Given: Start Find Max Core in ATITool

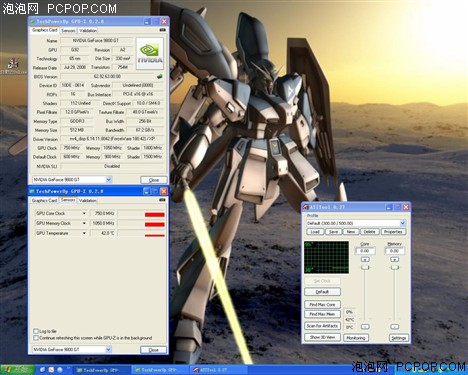Looking at the screenshot, I should point(322,305).
